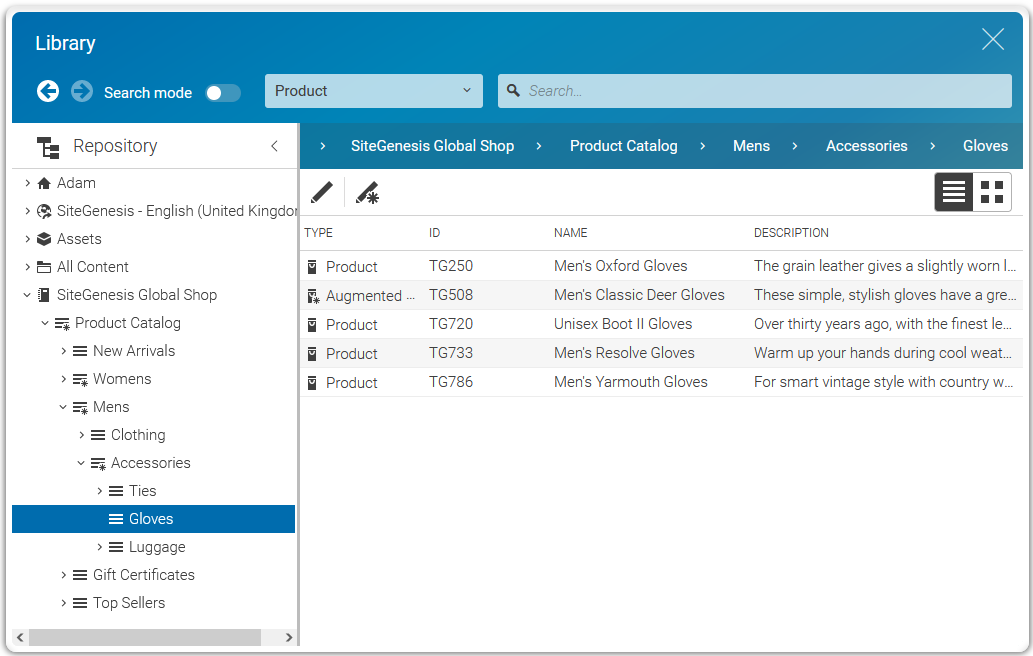Click the forward navigation arrow
This screenshot has height=656, width=1033.
coord(81,91)
